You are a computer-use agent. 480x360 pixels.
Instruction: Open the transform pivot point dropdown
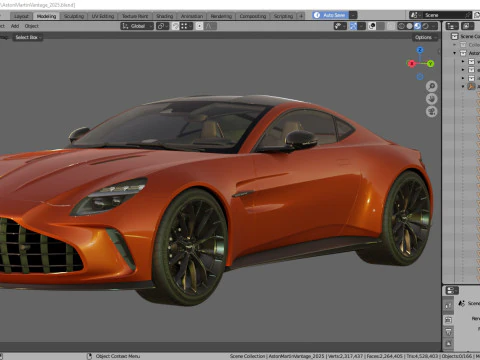(x=162, y=26)
